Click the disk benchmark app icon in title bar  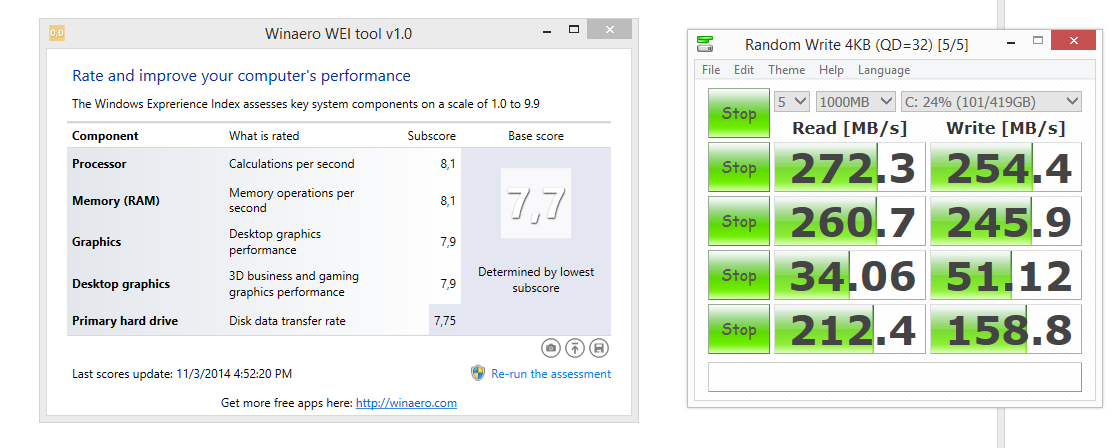click(x=705, y=44)
